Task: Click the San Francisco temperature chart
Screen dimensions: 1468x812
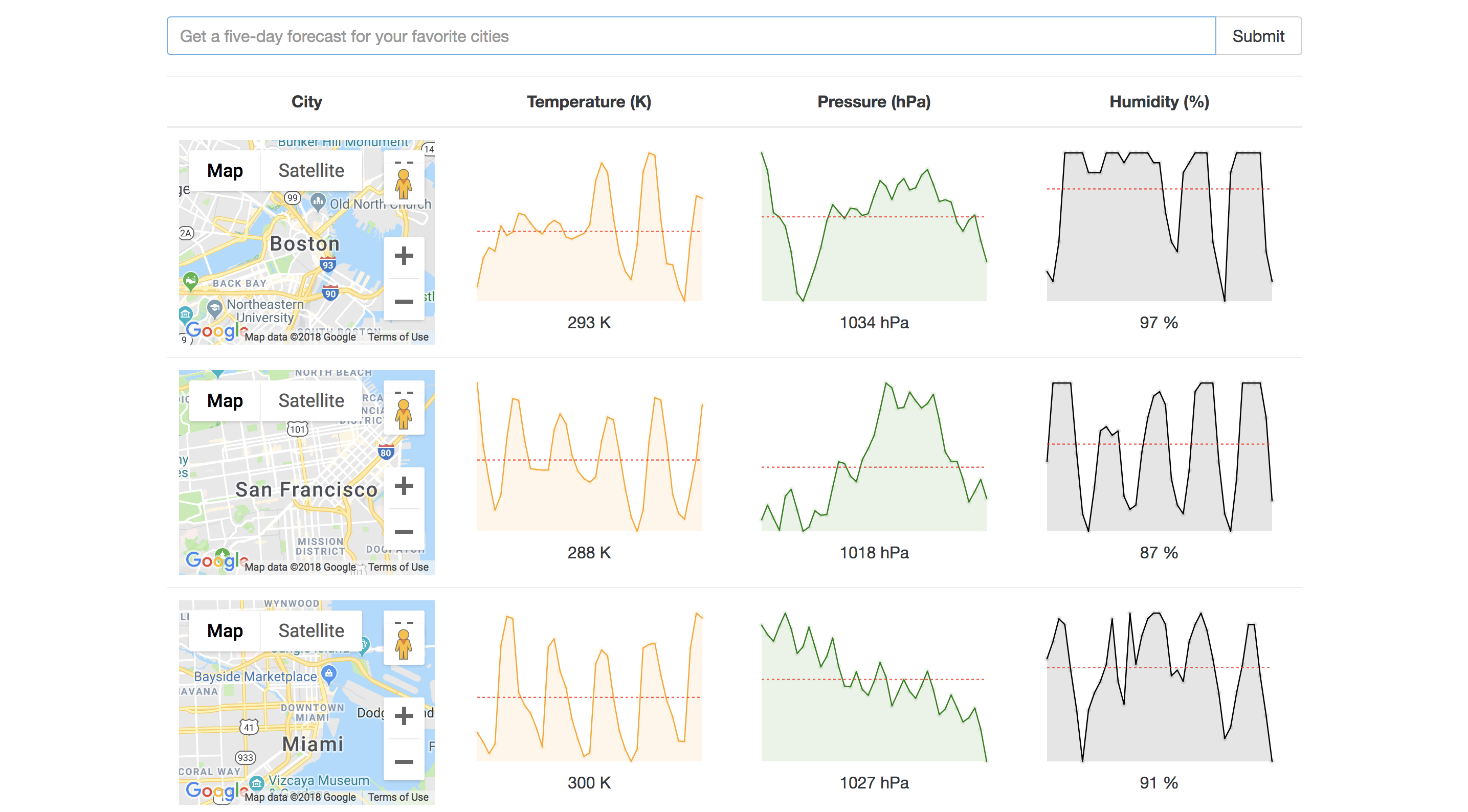Action: (x=589, y=457)
